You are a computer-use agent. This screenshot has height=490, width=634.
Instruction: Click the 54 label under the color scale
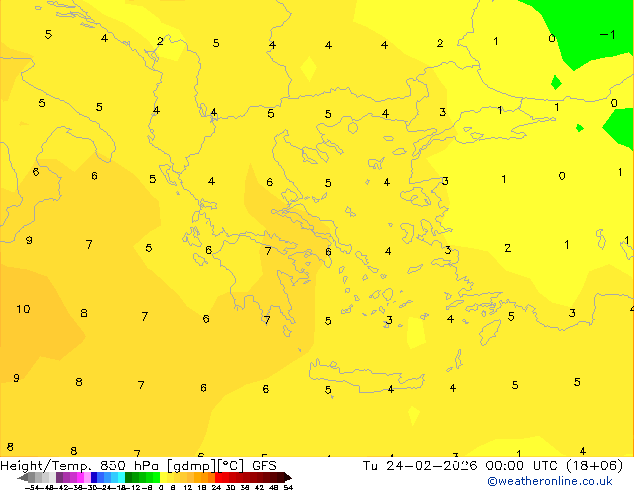(x=288, y=487)
